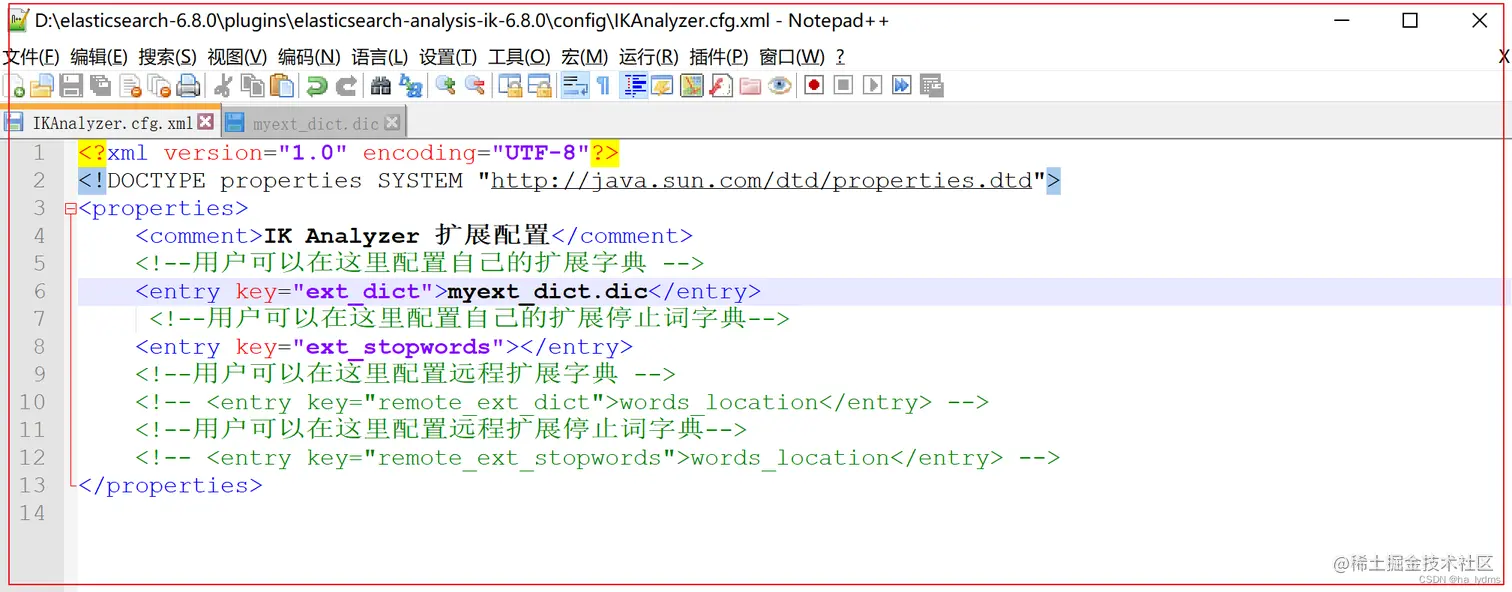The image size is (1512, 592).
Task: Click the ext_stopwords key text
Action: click(398, 347)
